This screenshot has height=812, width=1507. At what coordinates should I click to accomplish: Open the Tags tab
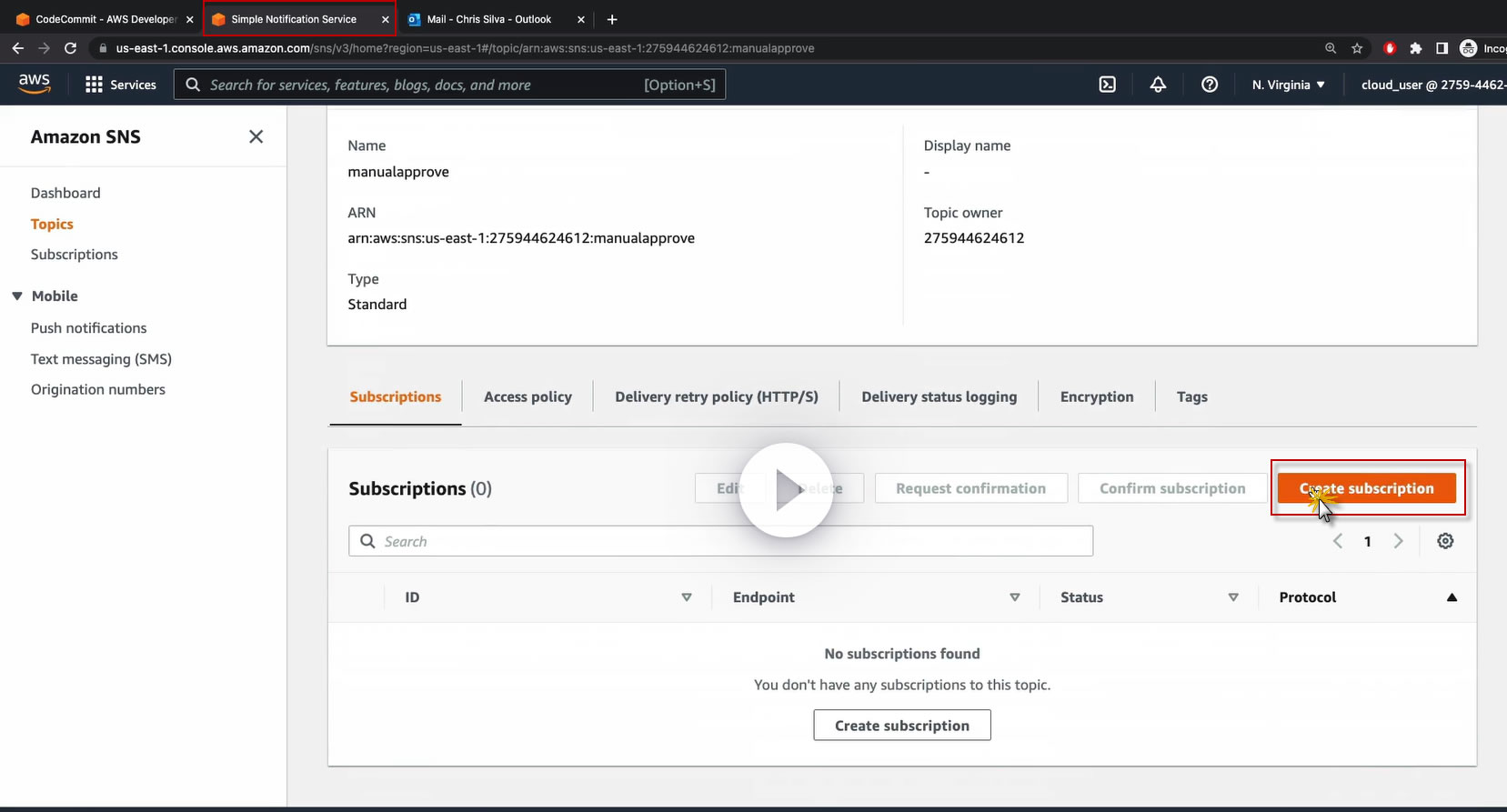point(1192,397)
